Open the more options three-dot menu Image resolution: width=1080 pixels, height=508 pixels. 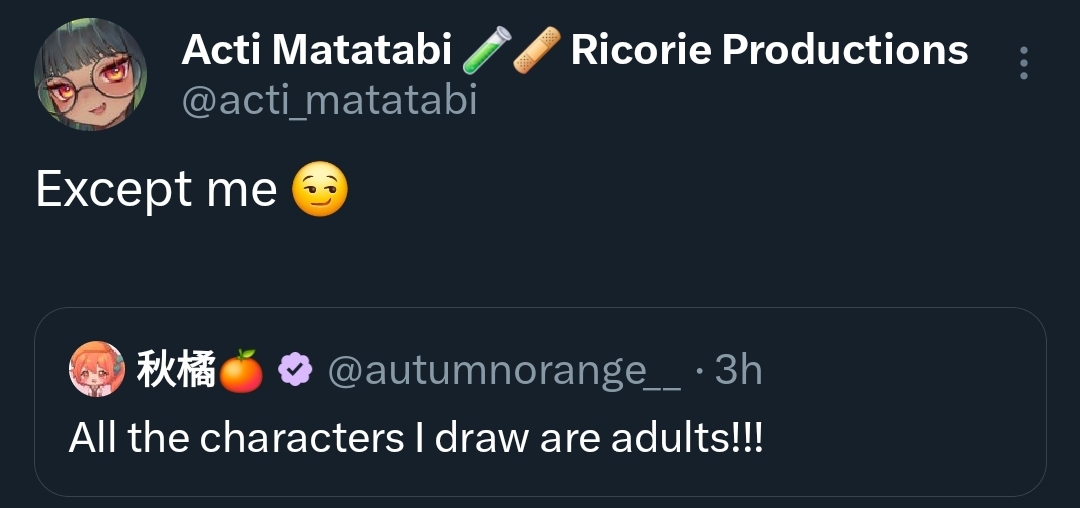pos(1023,62)
